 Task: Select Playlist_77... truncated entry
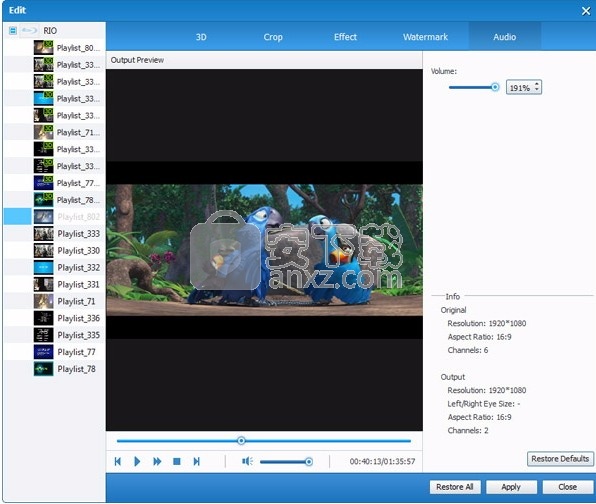point(54,183)
